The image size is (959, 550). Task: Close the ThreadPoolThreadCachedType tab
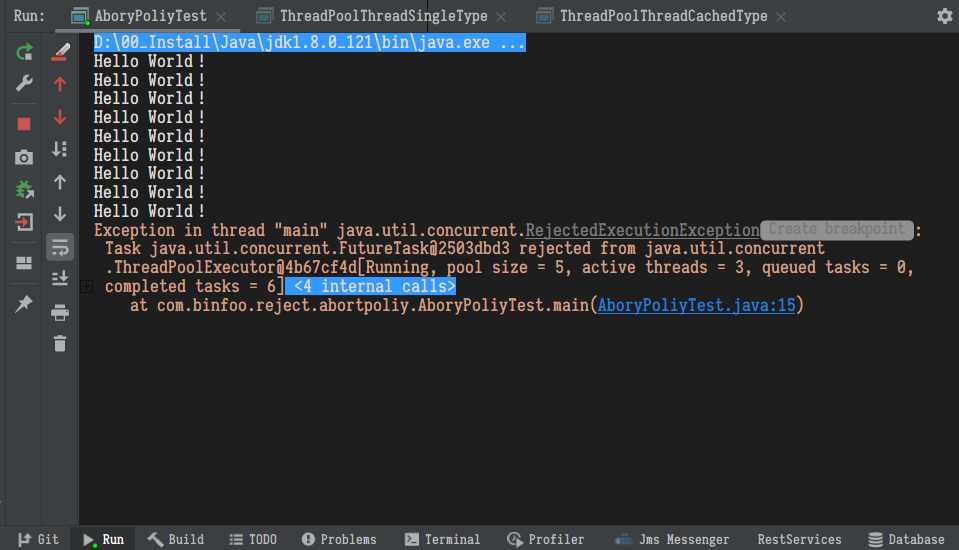(781, 17)
